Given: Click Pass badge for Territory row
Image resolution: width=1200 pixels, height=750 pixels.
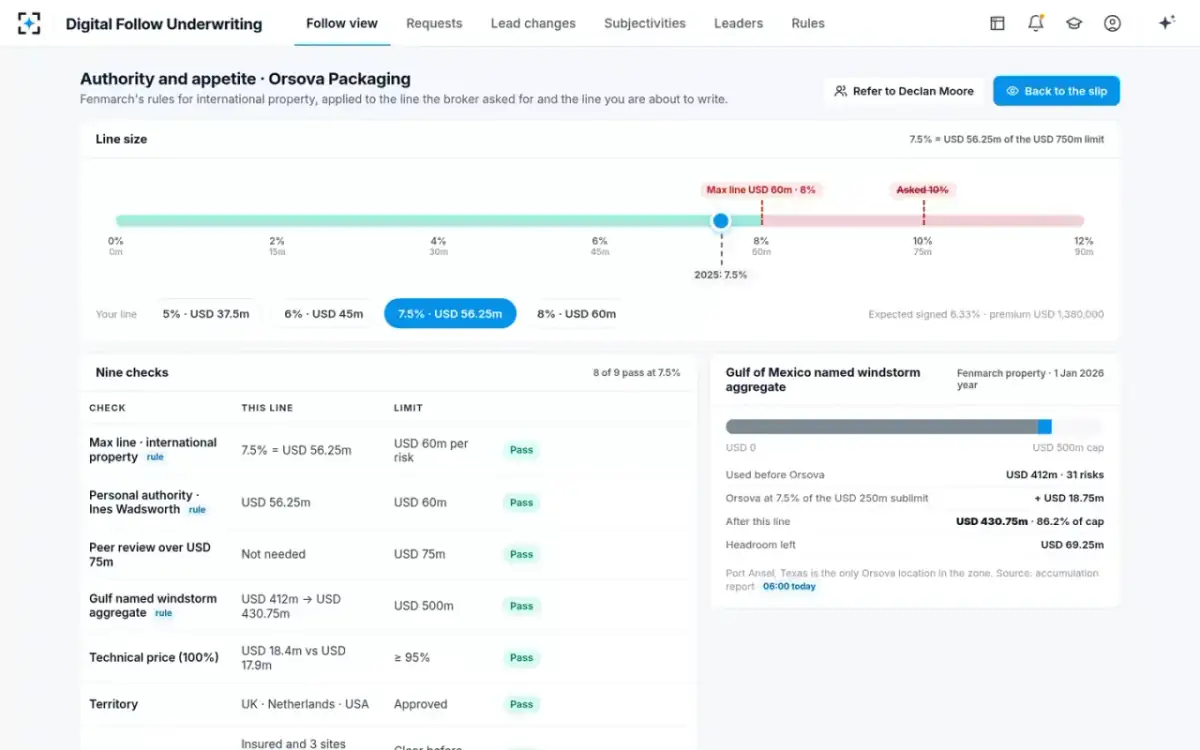Looking at the screenshot, I should (521, 704).
